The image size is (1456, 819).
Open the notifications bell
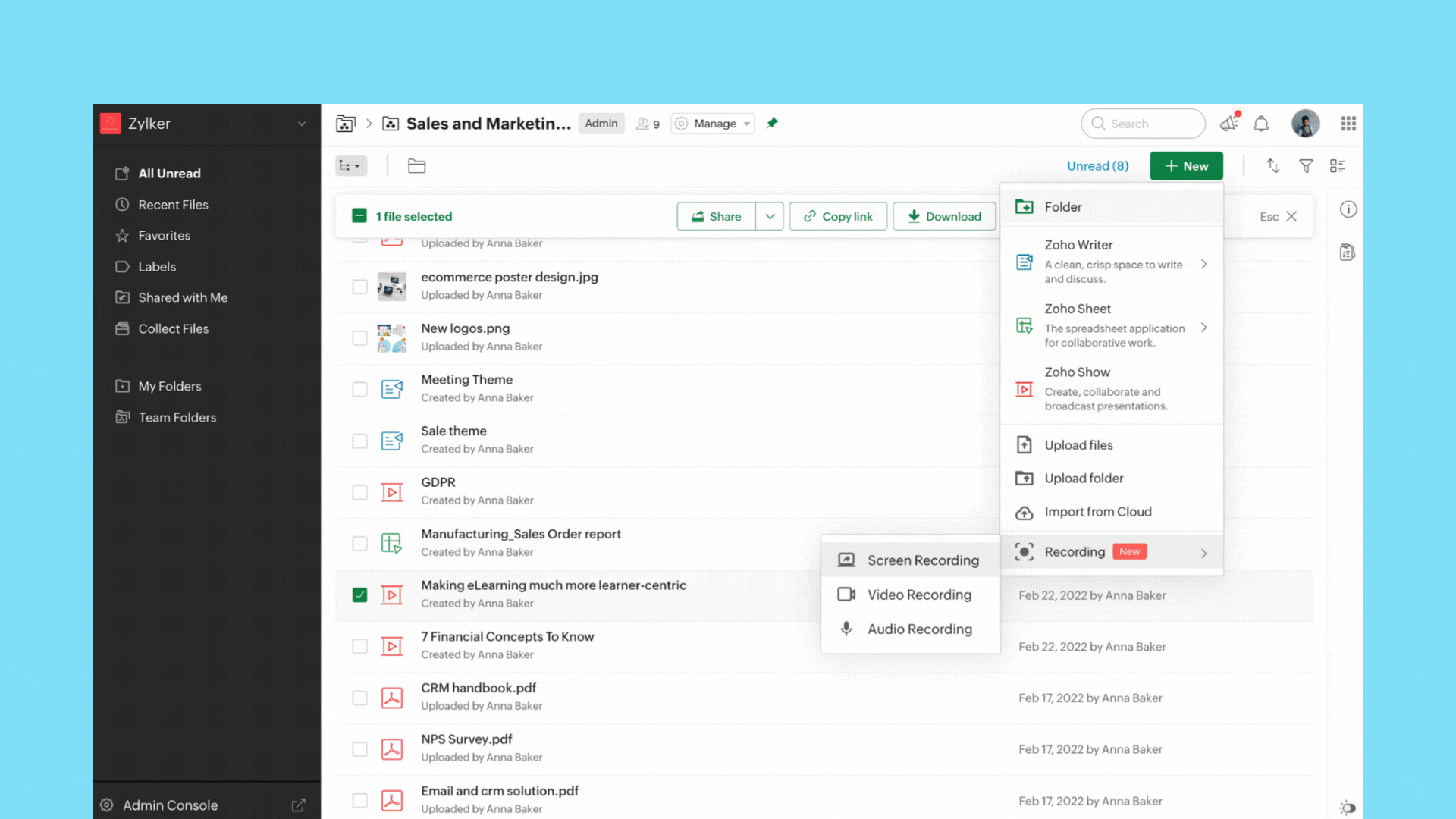1261,124
